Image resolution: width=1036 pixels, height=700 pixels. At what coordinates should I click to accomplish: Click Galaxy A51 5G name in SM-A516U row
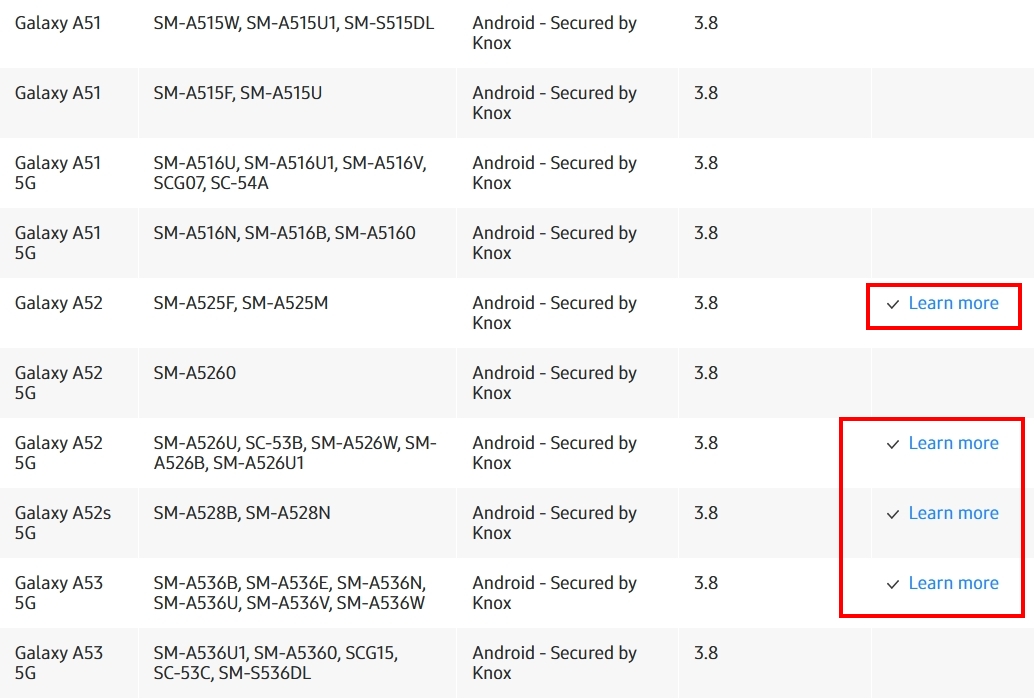click(x=58, y=173)
